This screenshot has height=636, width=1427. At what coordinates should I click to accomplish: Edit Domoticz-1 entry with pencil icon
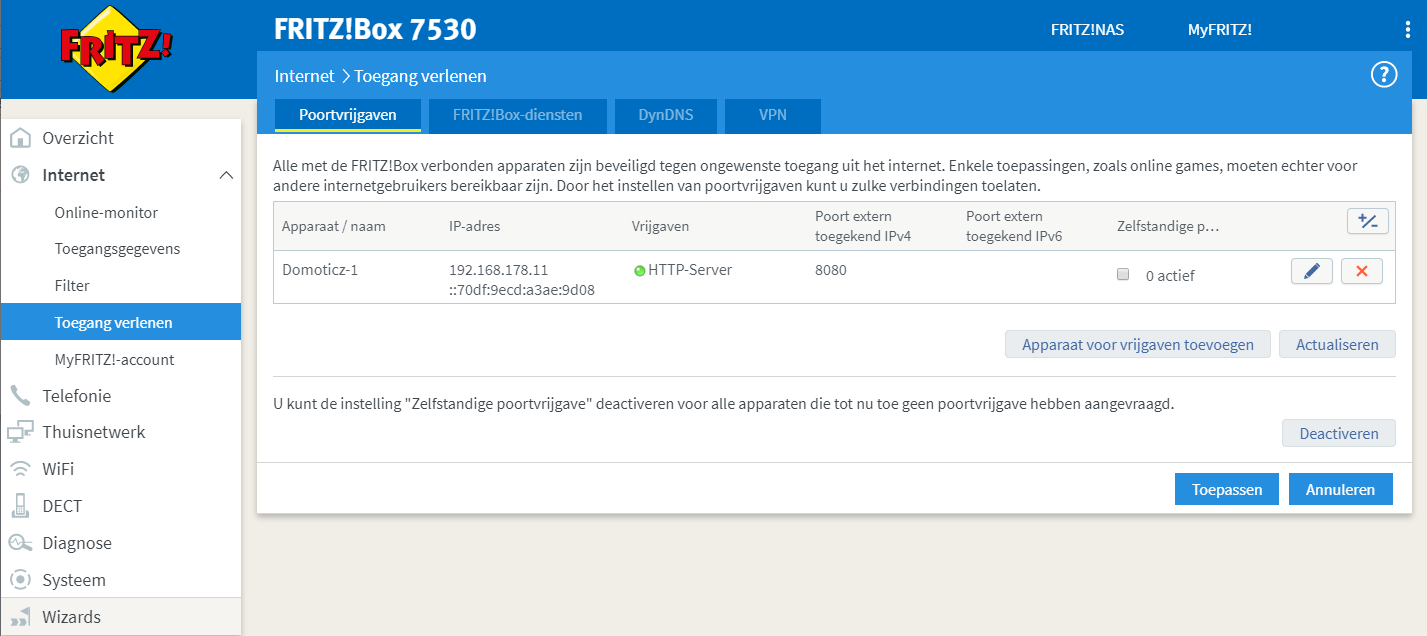coord(1312,271)
